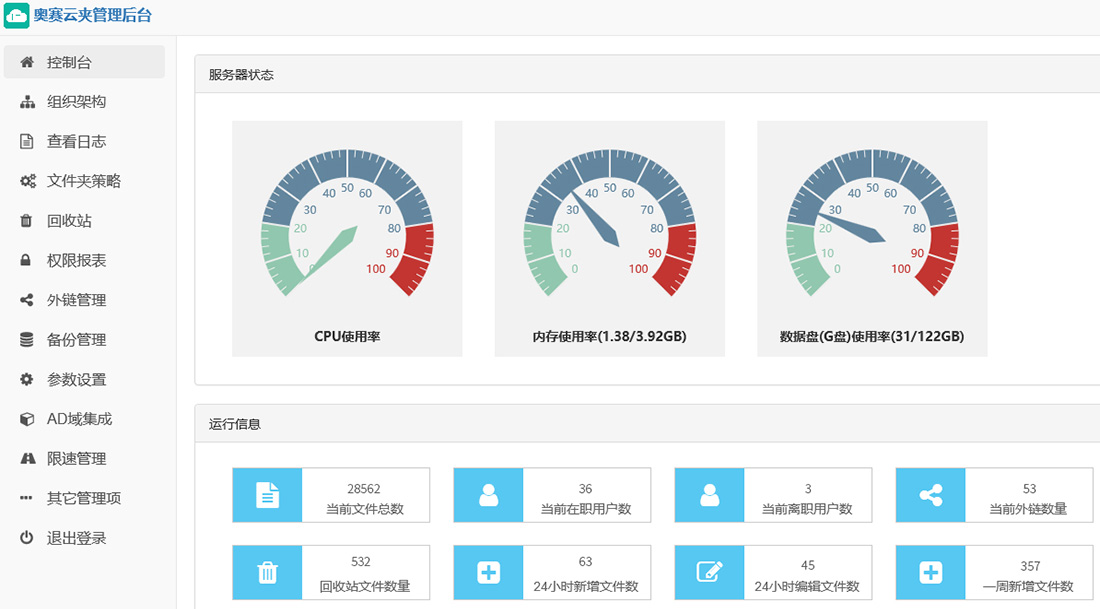Click the edit icon for 24小时编辑文件数
1100x609 pixels.
pyautogui.click(x=709, y=572)
